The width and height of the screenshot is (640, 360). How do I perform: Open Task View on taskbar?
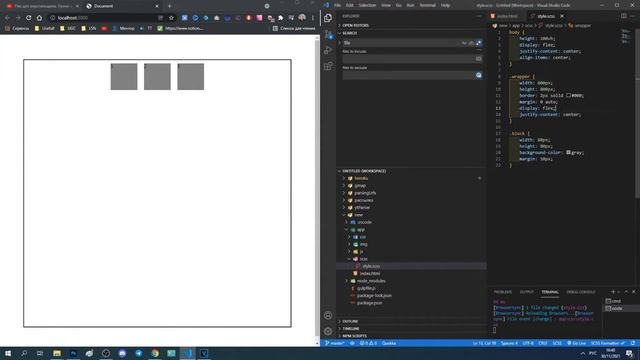(40, 353)
